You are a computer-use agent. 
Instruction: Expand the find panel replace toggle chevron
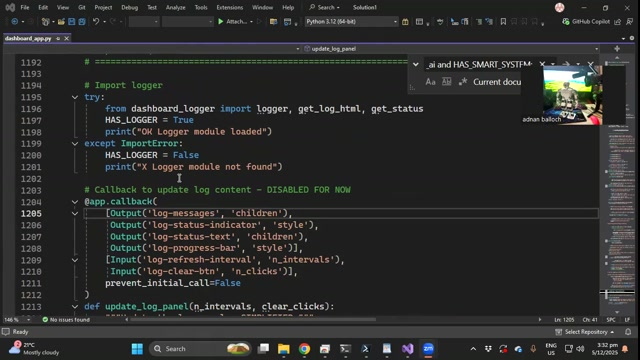click(416, 64)
